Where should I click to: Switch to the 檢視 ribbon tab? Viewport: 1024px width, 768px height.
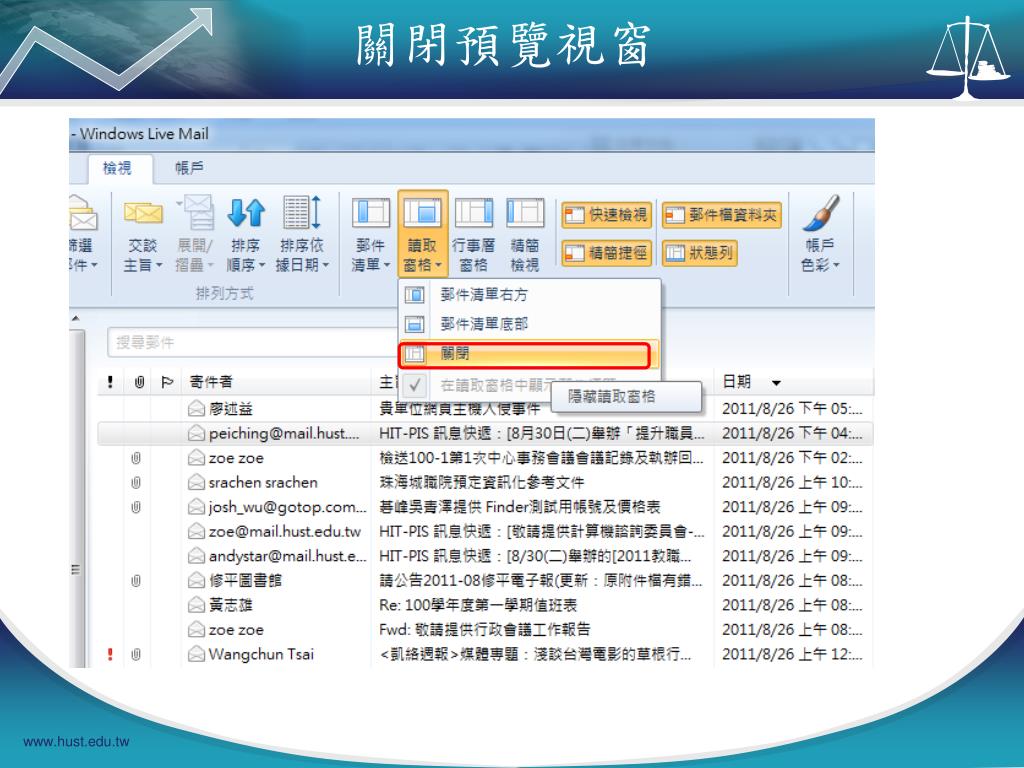tap(118, 168)
